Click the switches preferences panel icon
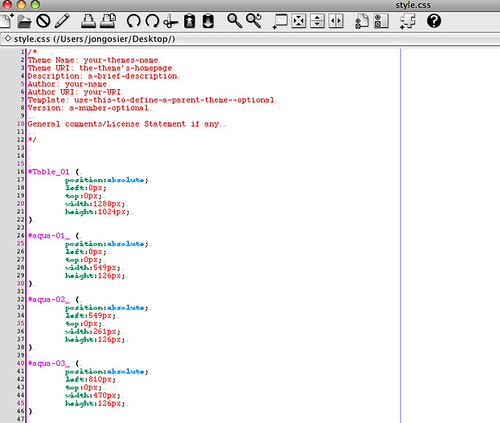 coord(381,21)
